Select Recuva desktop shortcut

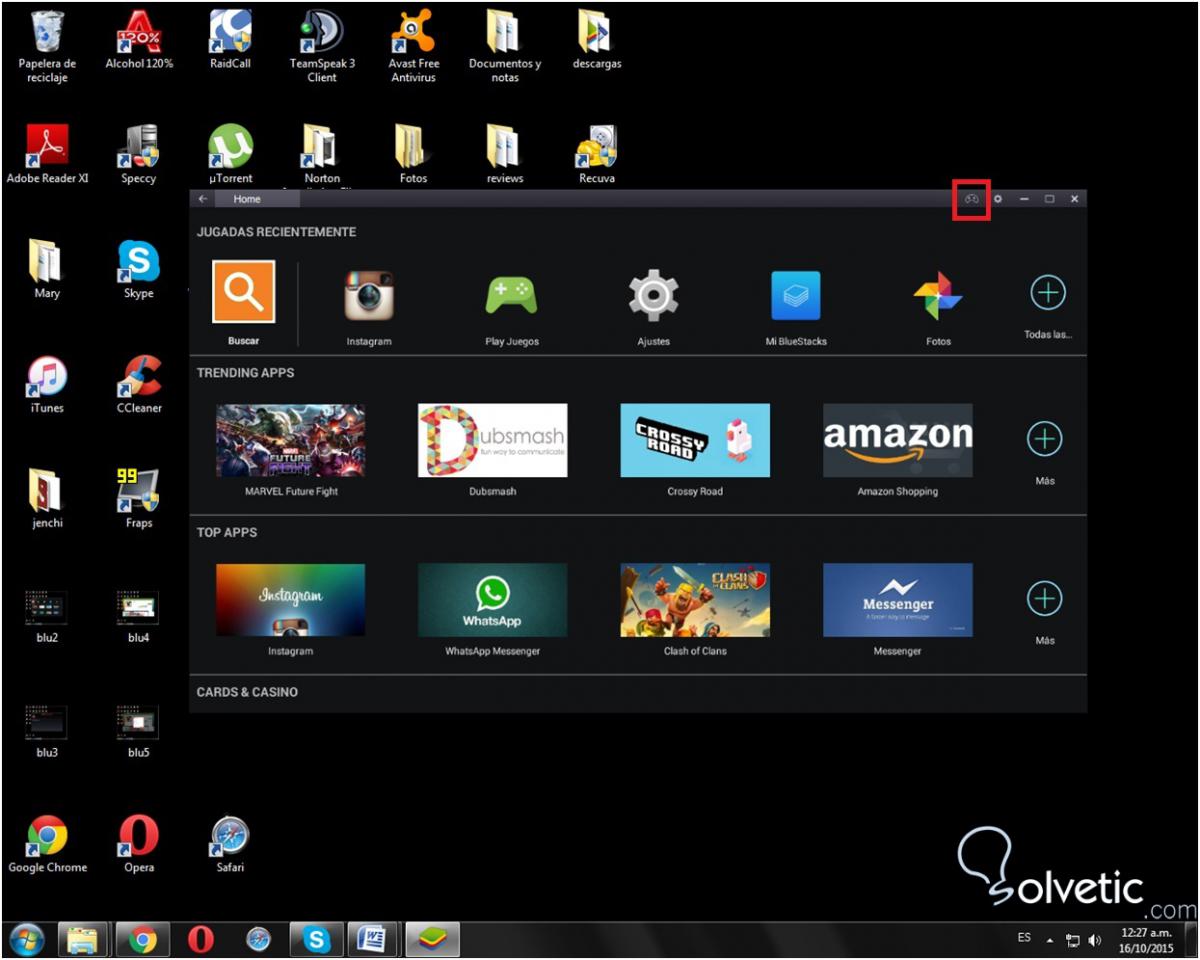click(x=597, y=155)
